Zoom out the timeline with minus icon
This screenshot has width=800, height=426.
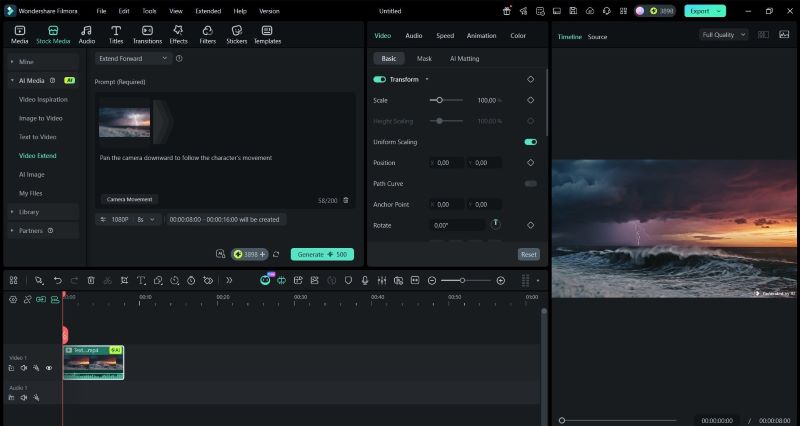pyautogui.click(x=432, y=281)
